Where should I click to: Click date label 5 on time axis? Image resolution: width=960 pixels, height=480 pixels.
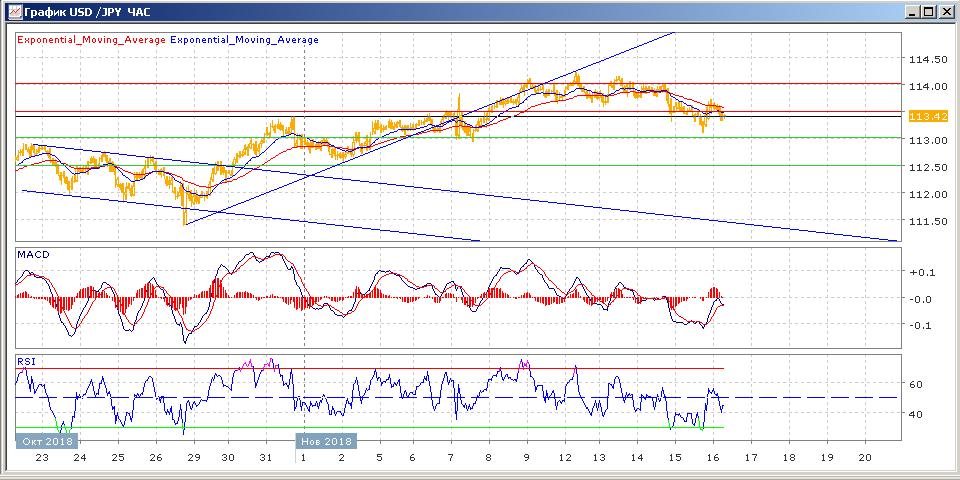(379, 458)
